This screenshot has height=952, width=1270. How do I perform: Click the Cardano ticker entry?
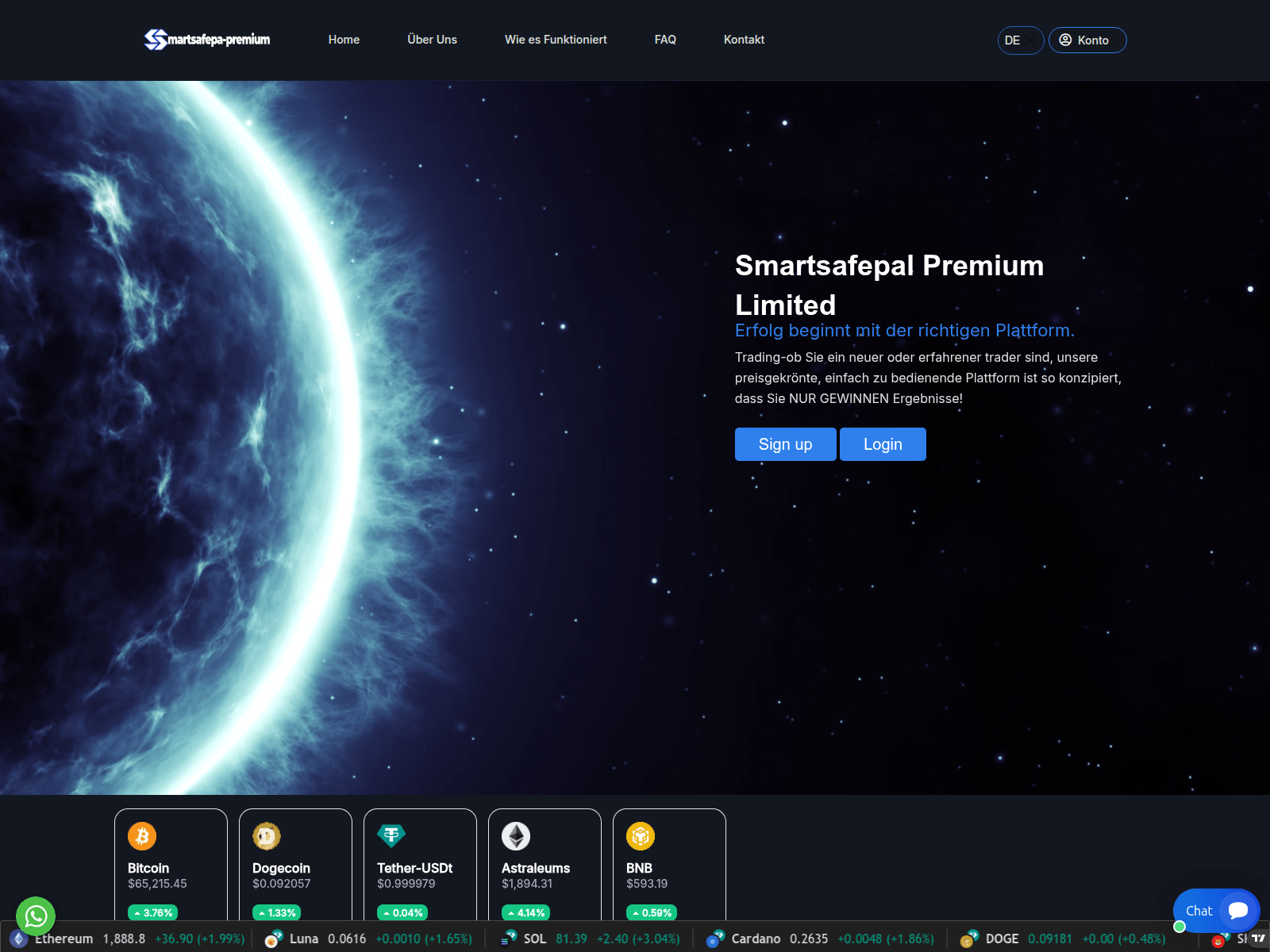756,939
